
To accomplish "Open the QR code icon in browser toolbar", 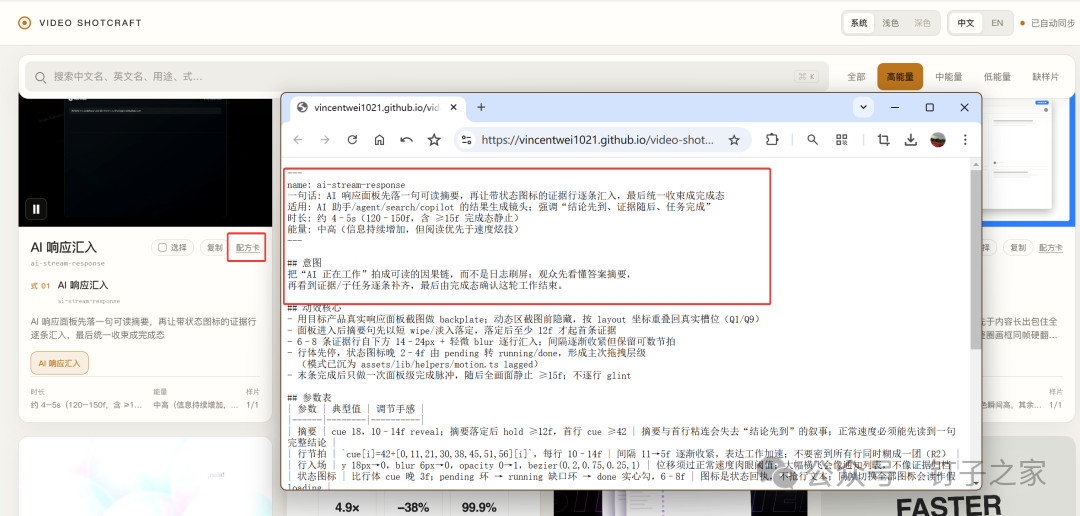I will [x=842, y=140].
